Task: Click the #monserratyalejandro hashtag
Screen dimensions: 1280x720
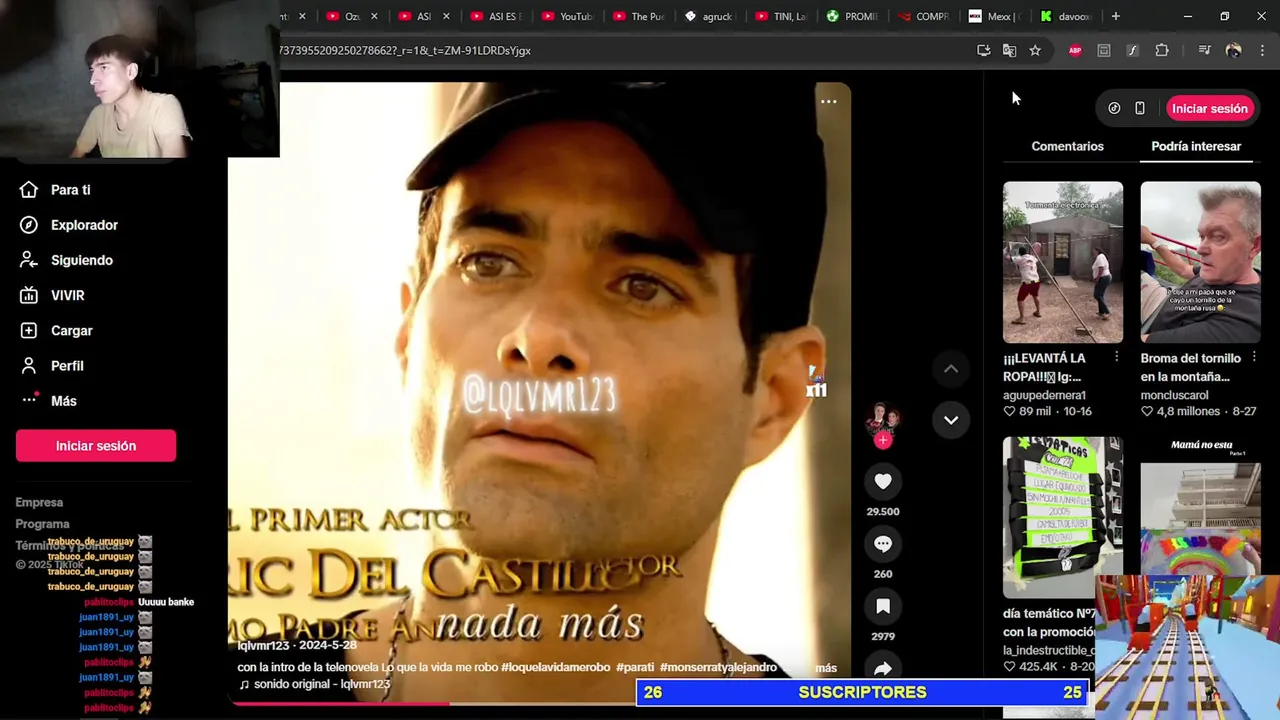Action: click(718, 668)
